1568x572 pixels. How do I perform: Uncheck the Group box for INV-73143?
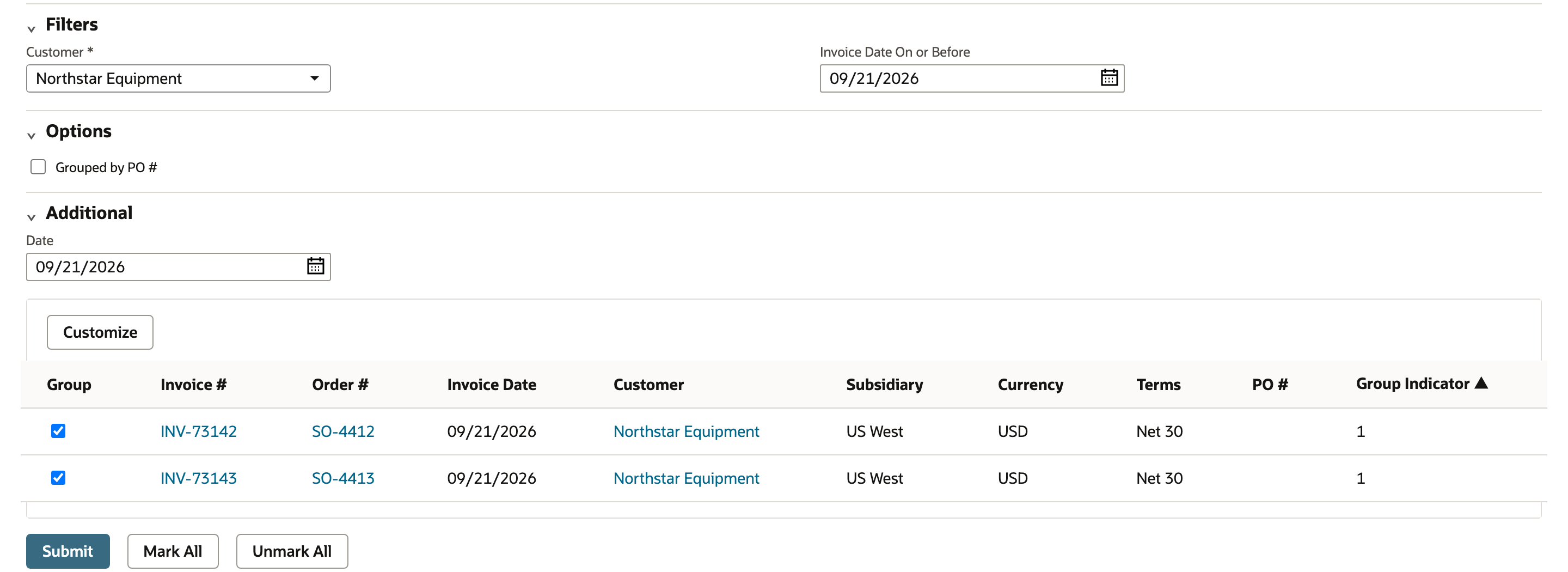58,478
